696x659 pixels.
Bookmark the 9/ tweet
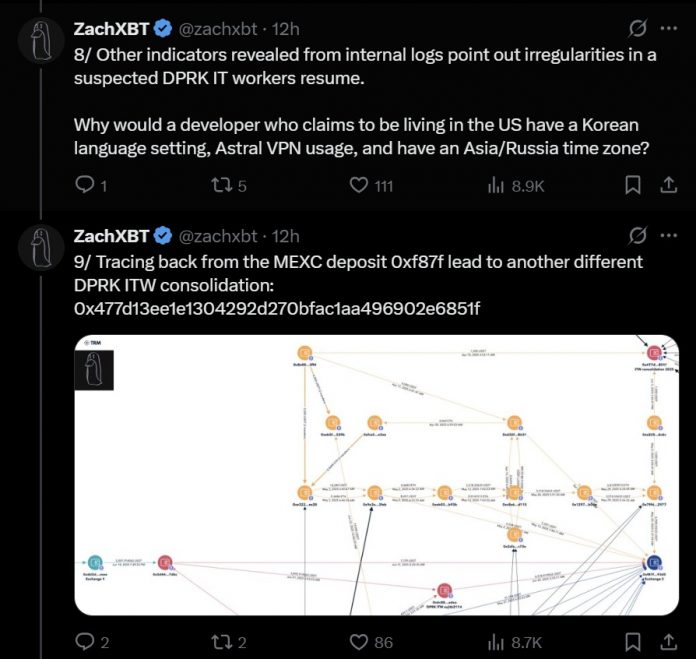pyautogui.click(x=632, y=642)
